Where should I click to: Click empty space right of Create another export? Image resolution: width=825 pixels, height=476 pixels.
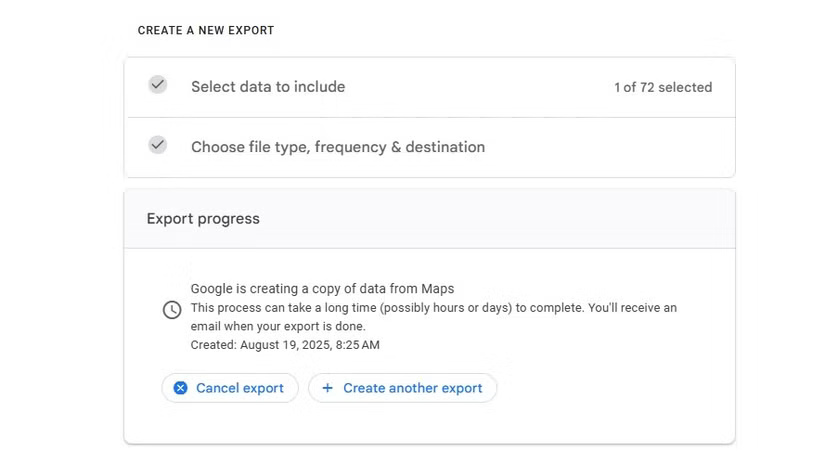click(x=610, y=388)
